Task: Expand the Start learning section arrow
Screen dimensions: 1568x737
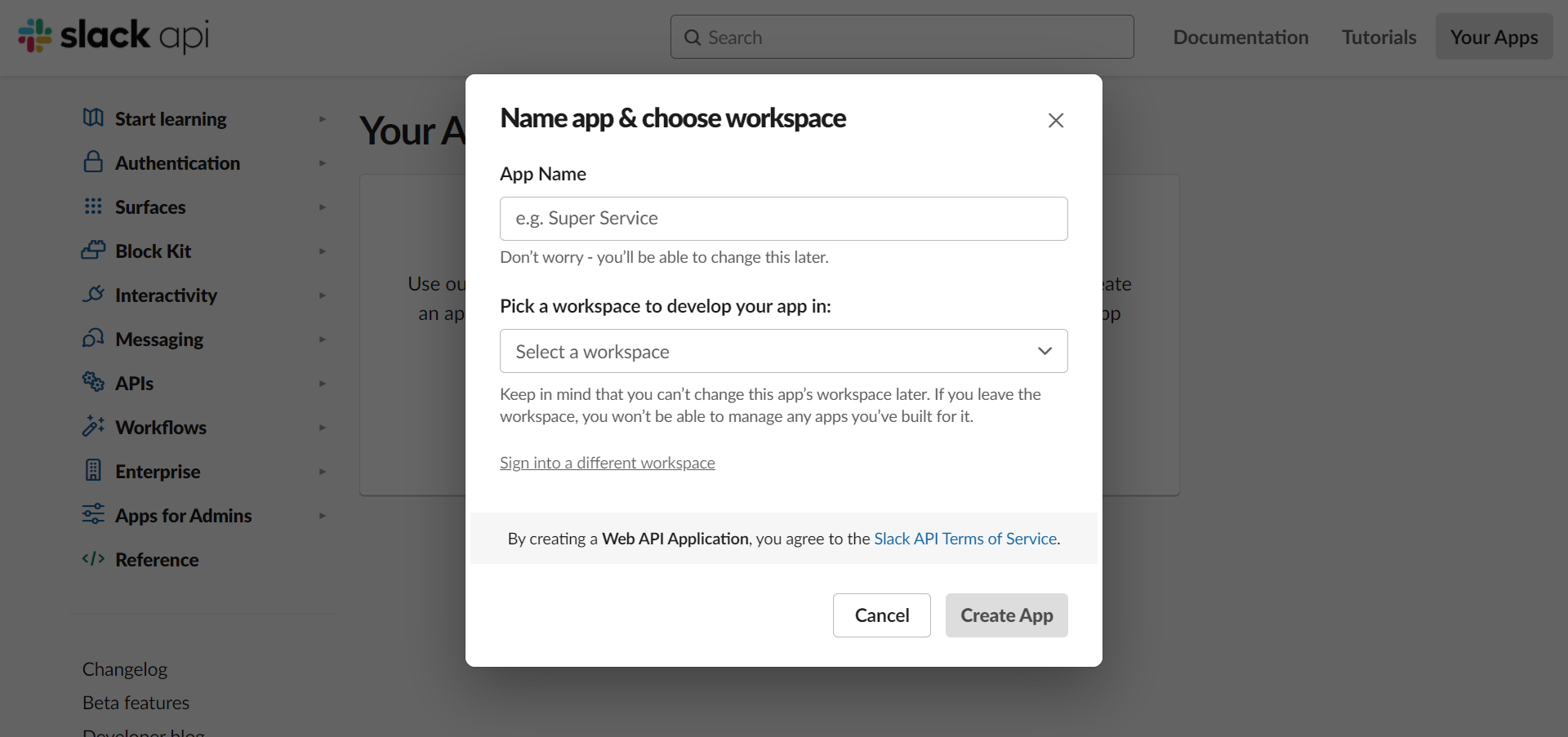Action: [x=323, y=119]
